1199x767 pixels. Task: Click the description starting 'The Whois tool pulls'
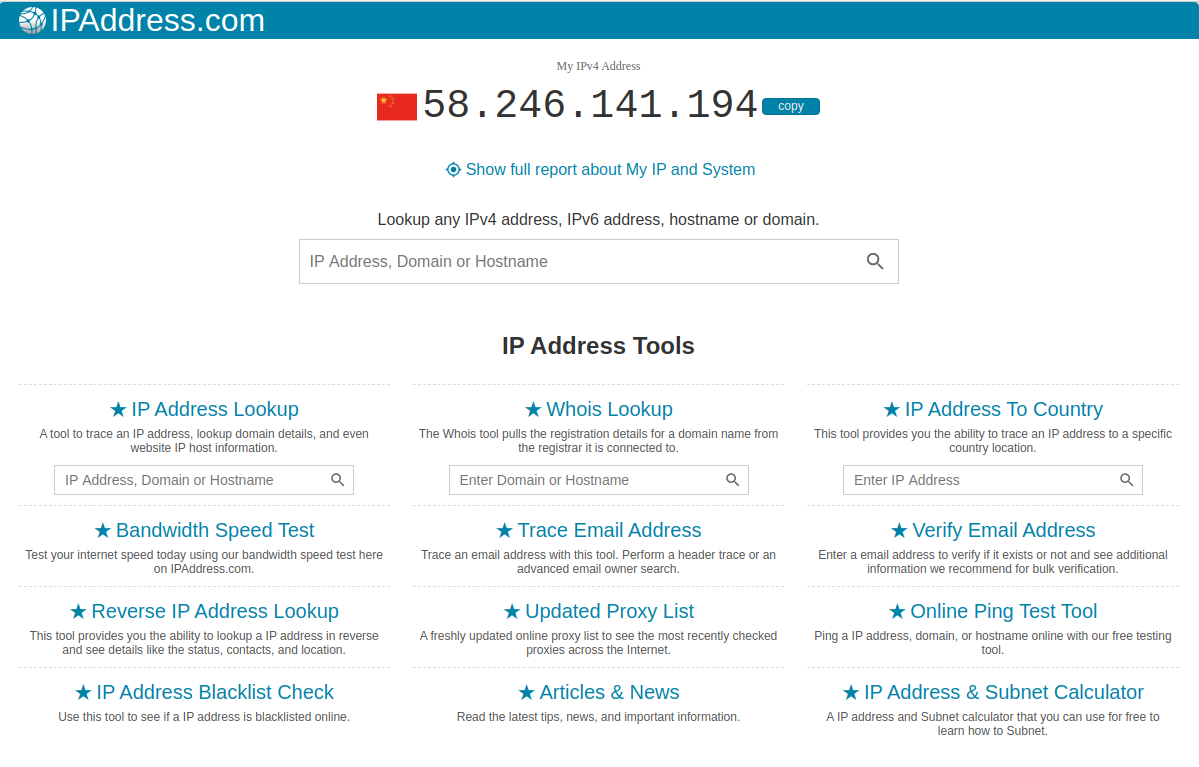[599, 441]
